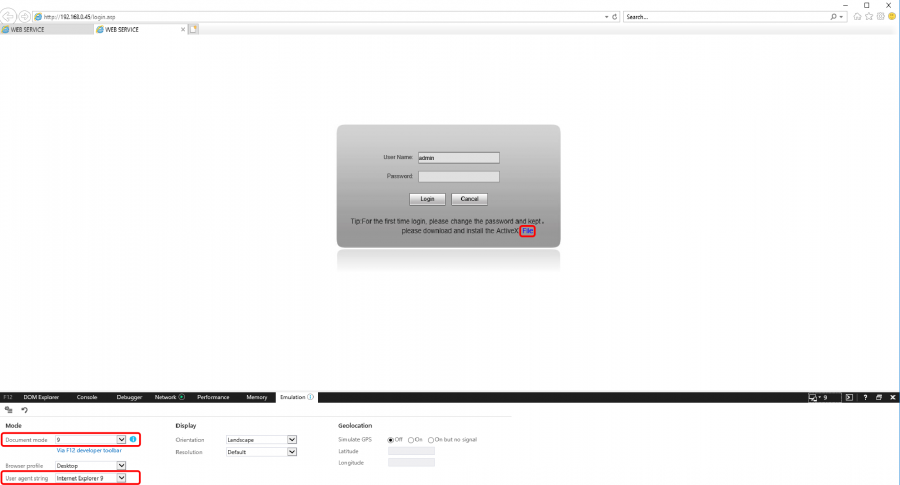The height and width of the screenshot is (485, 900).
Task: Expand the Document mode dropdown
Action: point(122,439)
